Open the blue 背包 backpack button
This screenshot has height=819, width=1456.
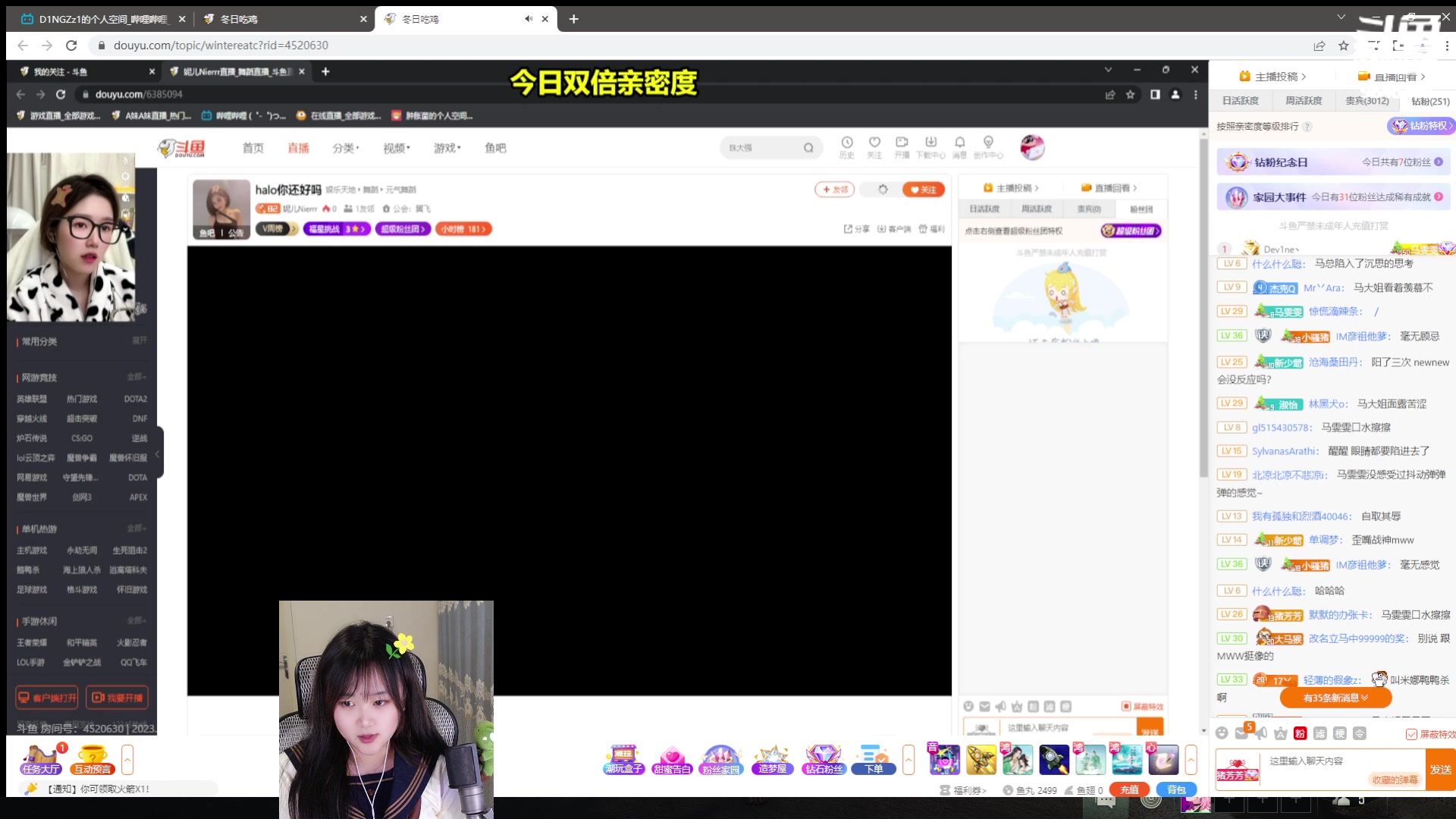1176,790
